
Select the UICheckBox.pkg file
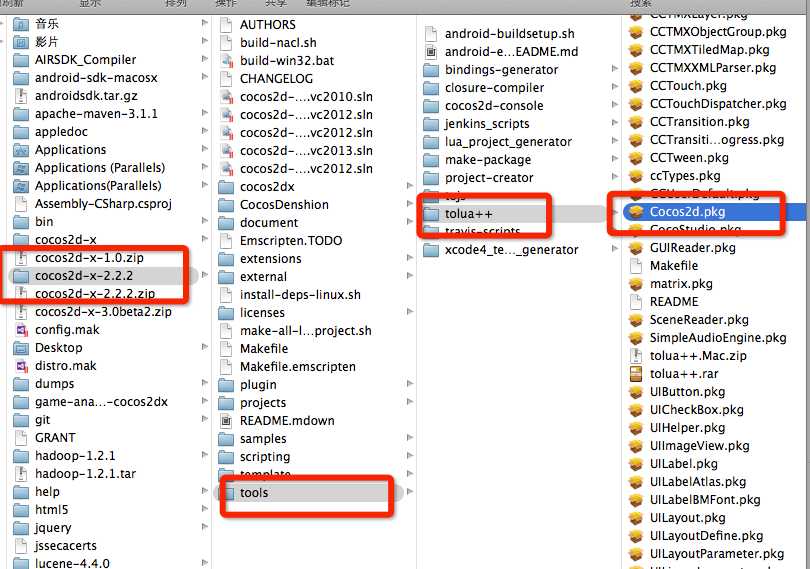[x=697, y=410]
